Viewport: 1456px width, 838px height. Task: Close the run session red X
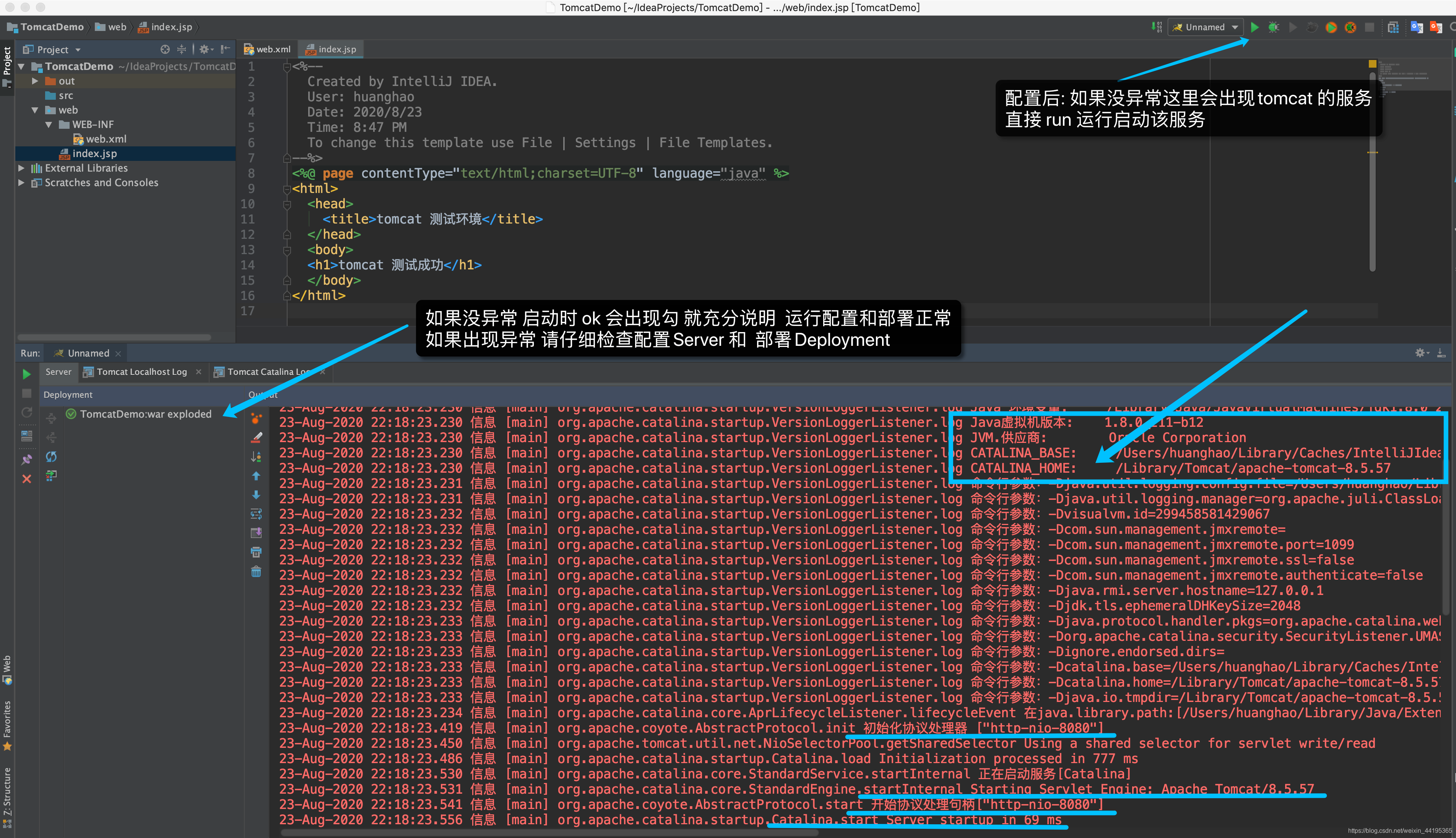[26, 479]
